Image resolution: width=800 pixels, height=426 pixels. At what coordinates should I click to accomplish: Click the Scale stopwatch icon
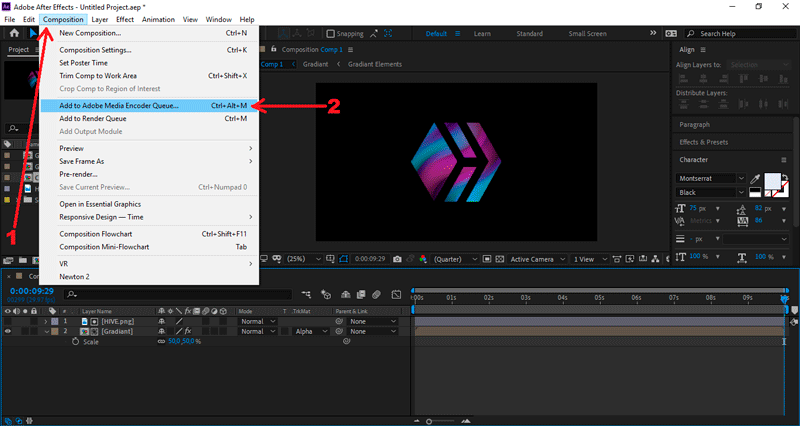pyautogui.click(x=76, y=341)
